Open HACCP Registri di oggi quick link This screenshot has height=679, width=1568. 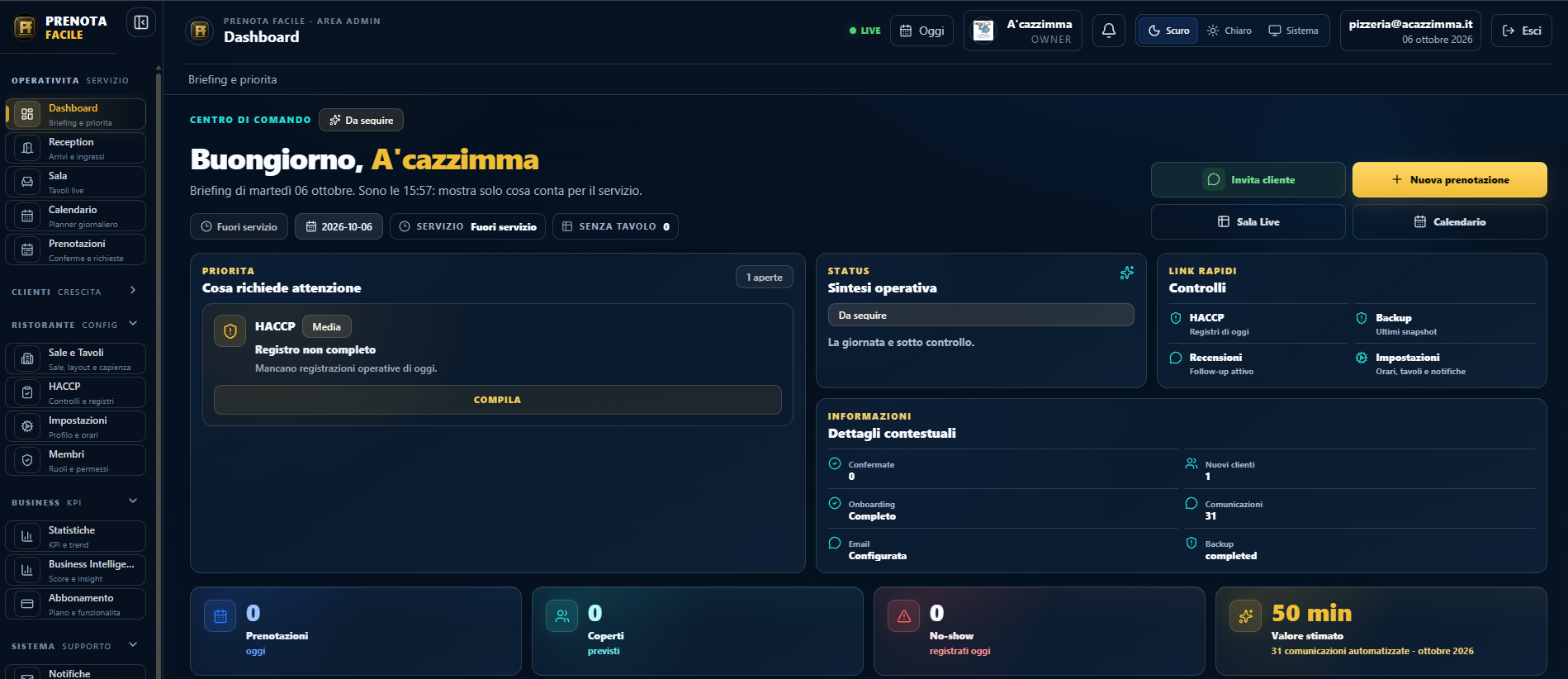[1257, 324]
